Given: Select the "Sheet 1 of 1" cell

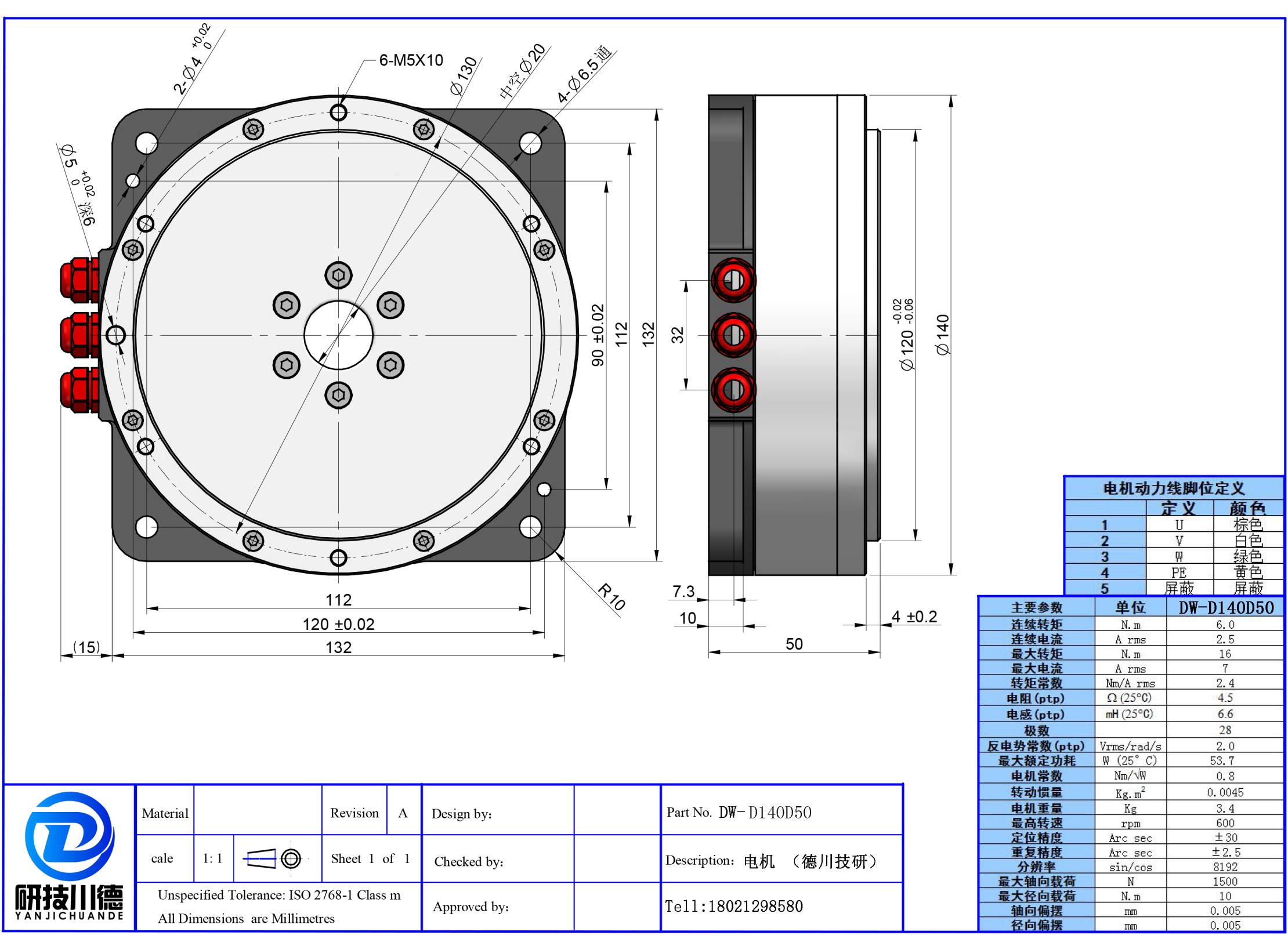Looking at the screenshot, I should pos(371,858).
